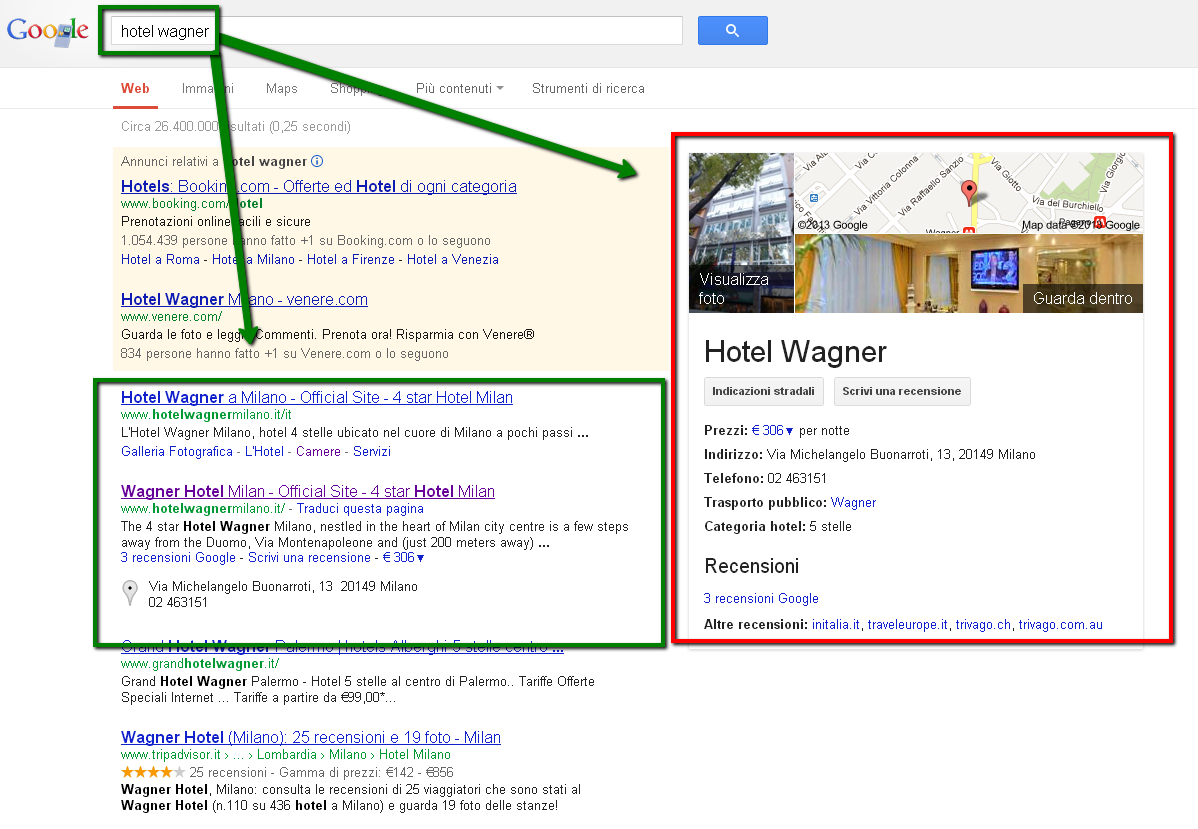Viewport: 1198px width, 829px height.
Task: Click the ad info icon beside Annunci
Action: coord(317,161)
